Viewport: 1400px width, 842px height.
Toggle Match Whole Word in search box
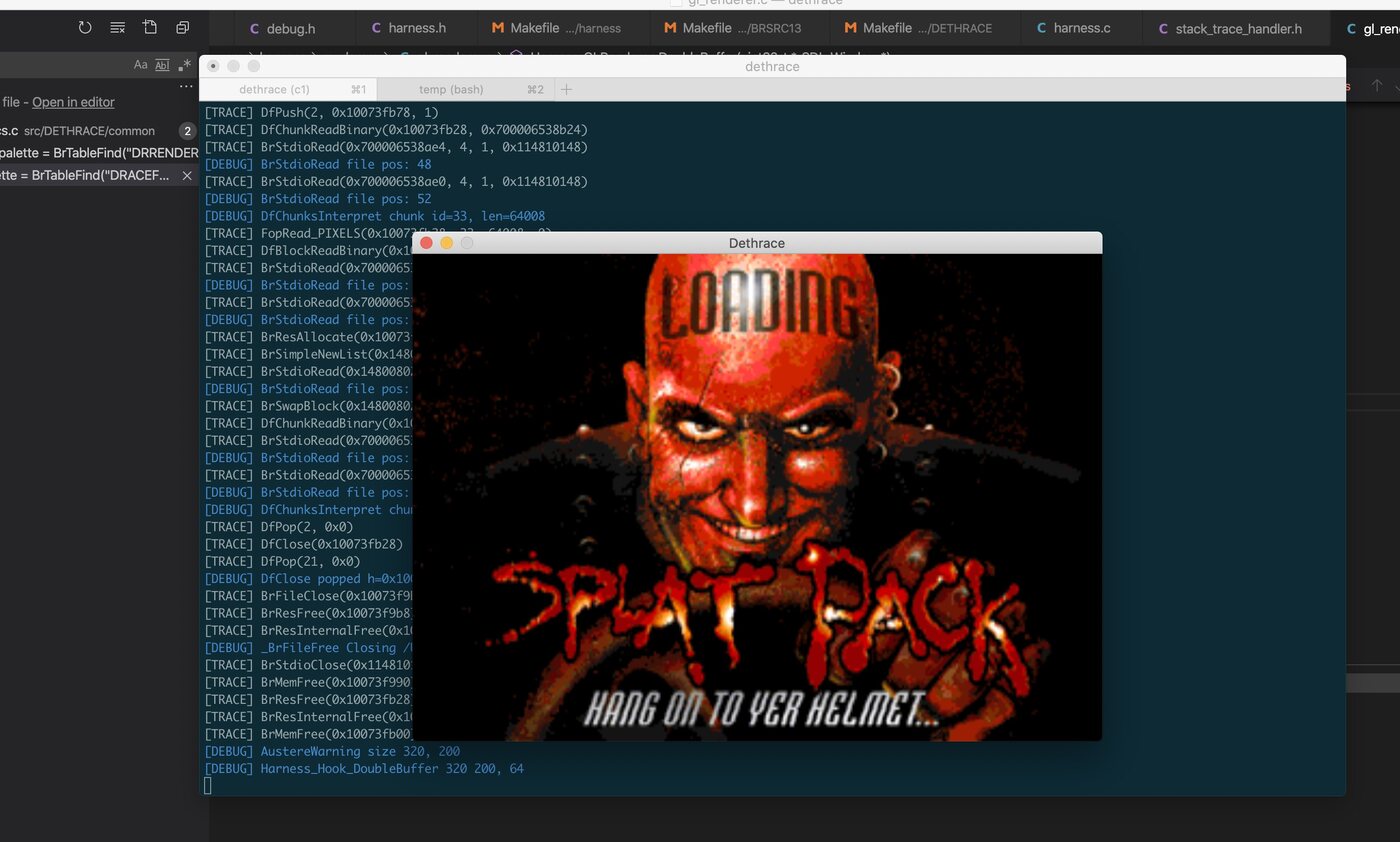[x=162, y=65]
